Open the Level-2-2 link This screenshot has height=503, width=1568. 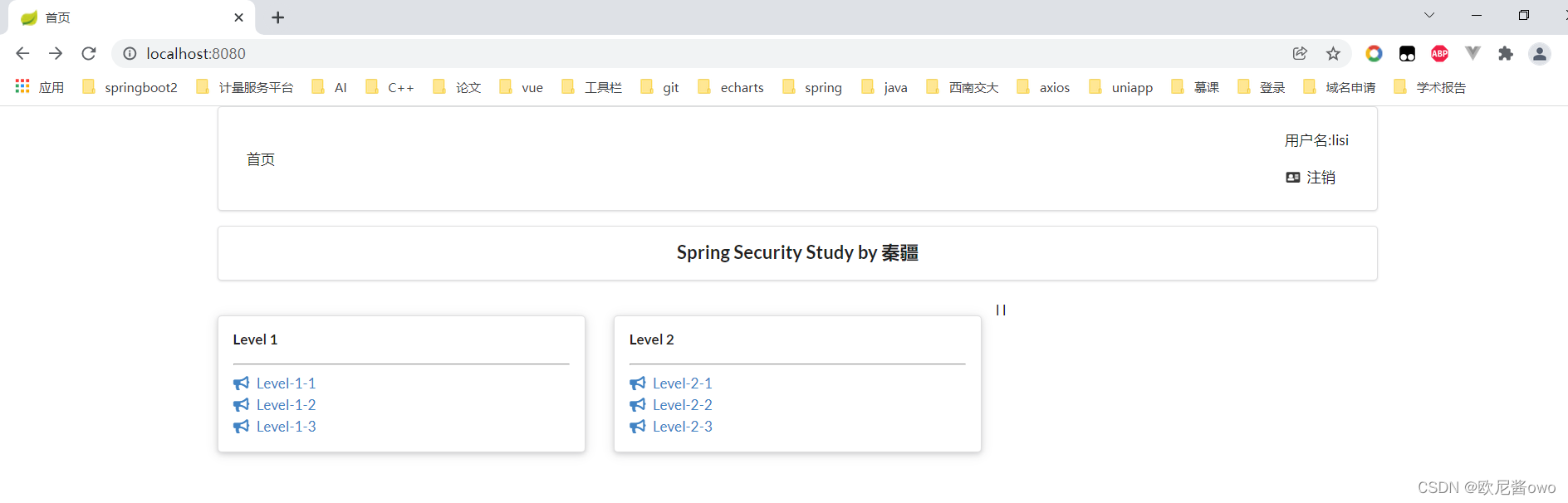click(x=682, y=405)
